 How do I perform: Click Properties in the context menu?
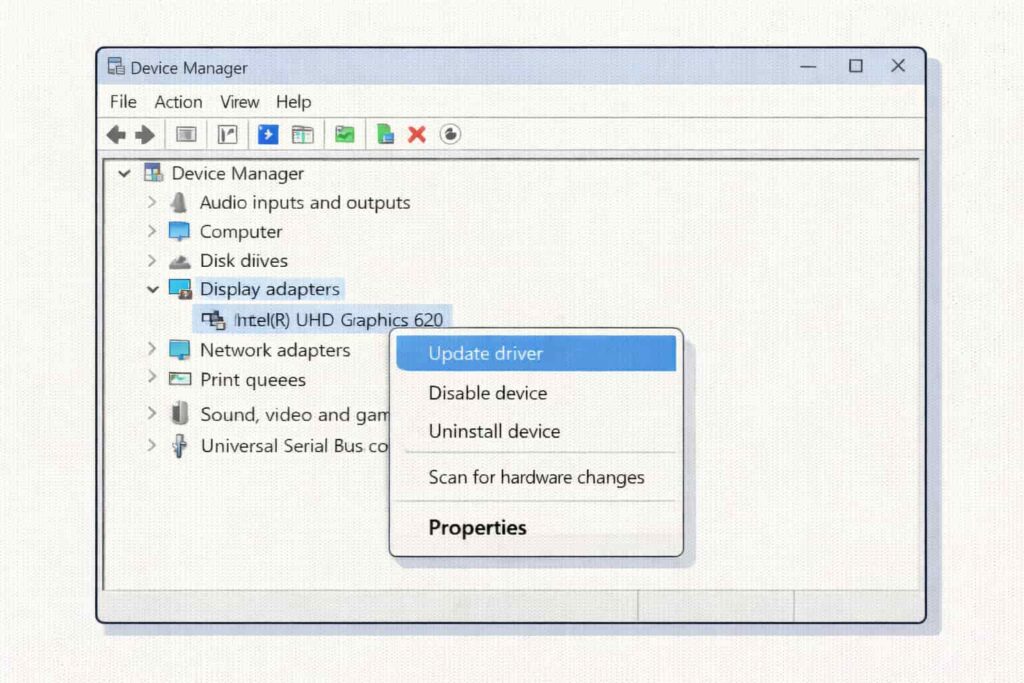pyautogui.click(x=477, y=527)
